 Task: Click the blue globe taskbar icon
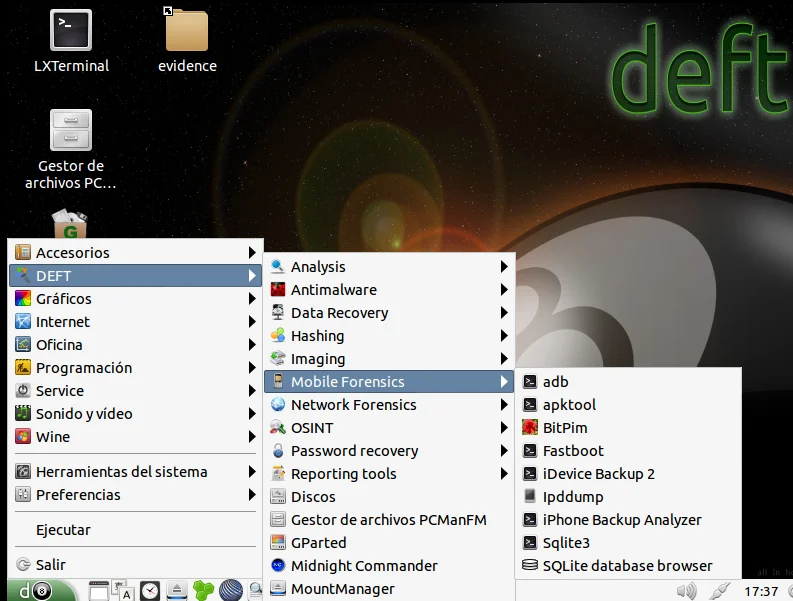[231, 590]
